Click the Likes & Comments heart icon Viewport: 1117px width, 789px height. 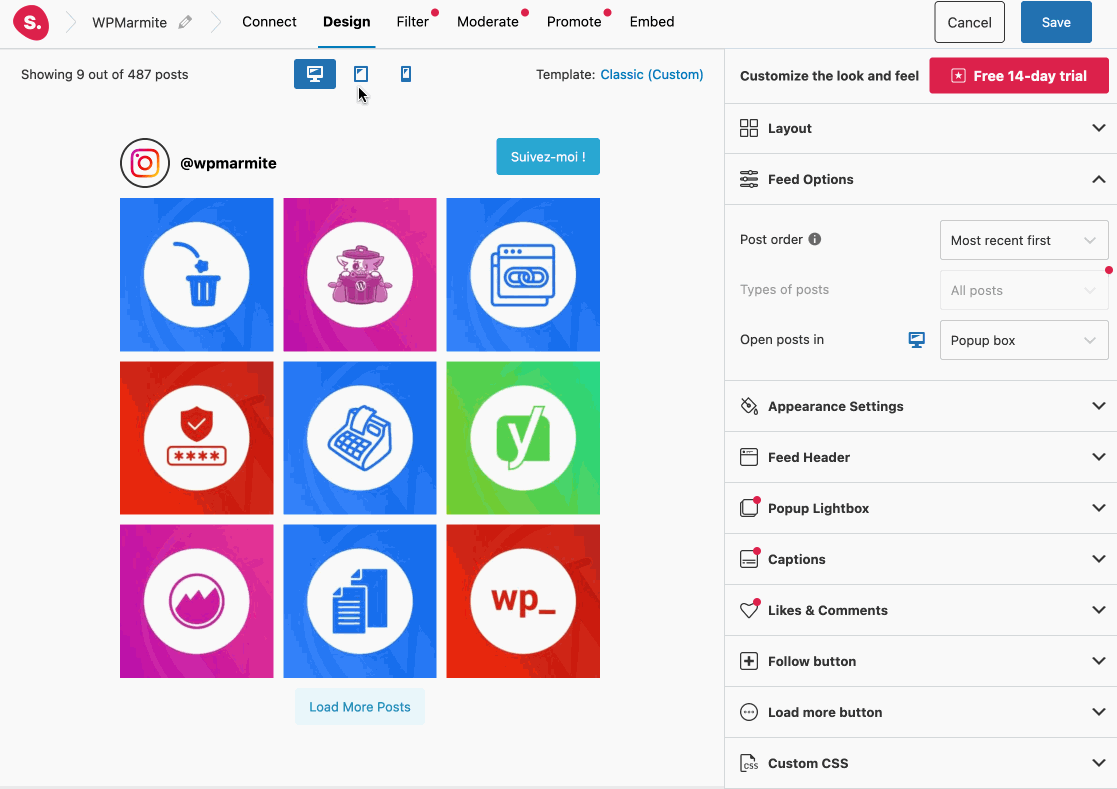[749, 610]
